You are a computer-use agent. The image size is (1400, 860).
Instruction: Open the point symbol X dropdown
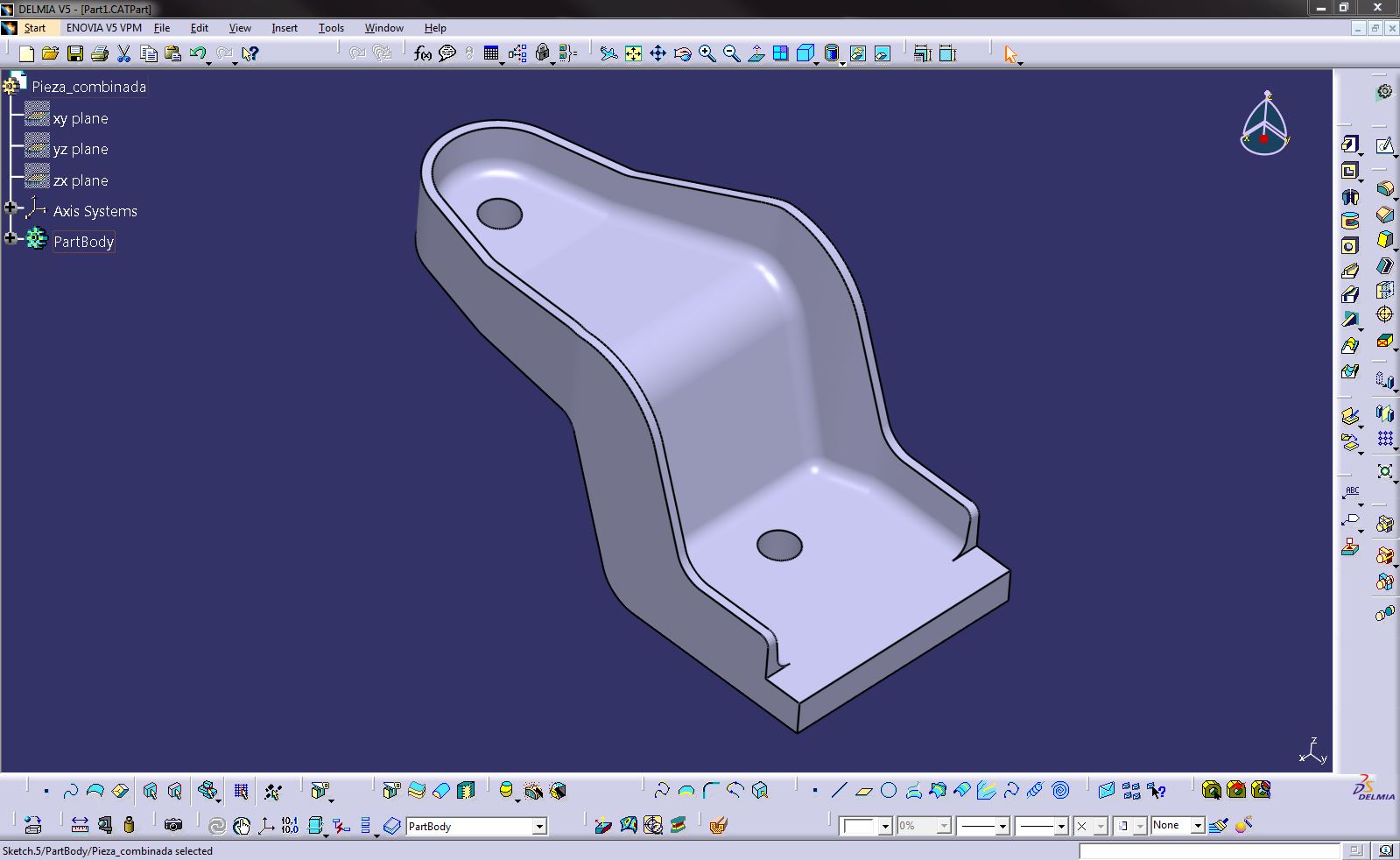pos(1101,826)
